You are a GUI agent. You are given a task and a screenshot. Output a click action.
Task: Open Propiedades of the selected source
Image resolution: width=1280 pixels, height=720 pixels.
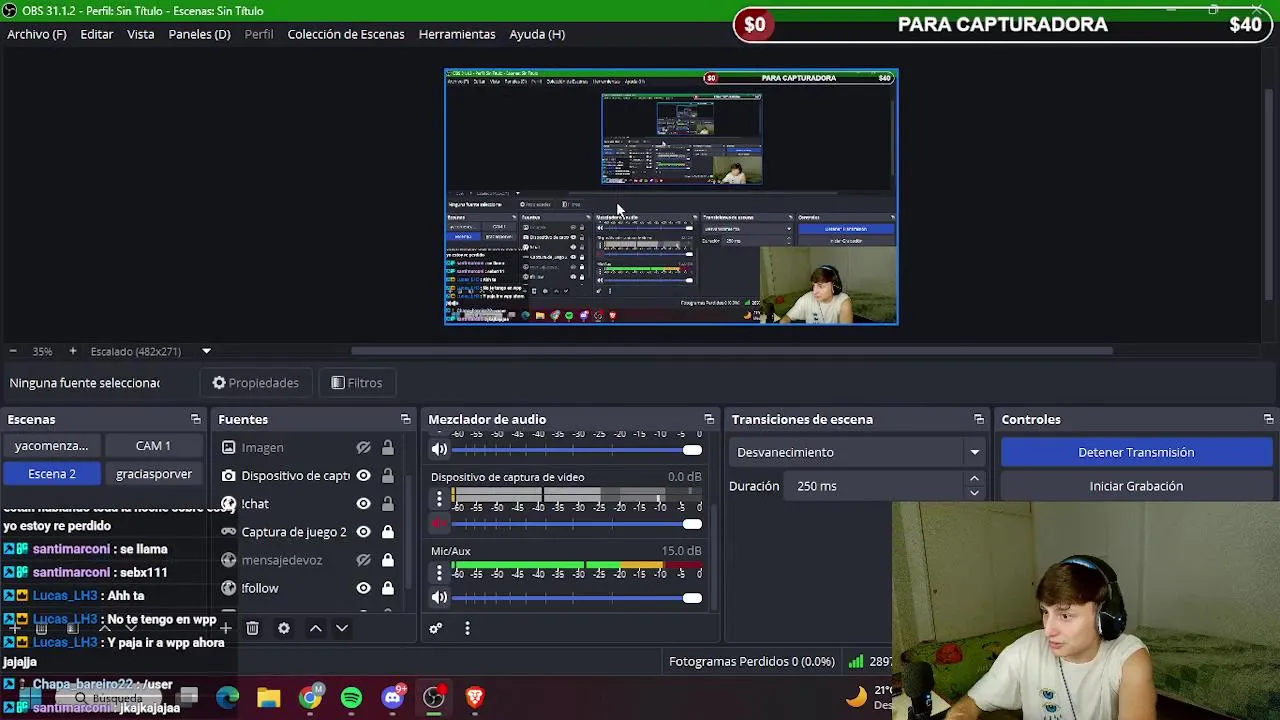tap(256, 383)
